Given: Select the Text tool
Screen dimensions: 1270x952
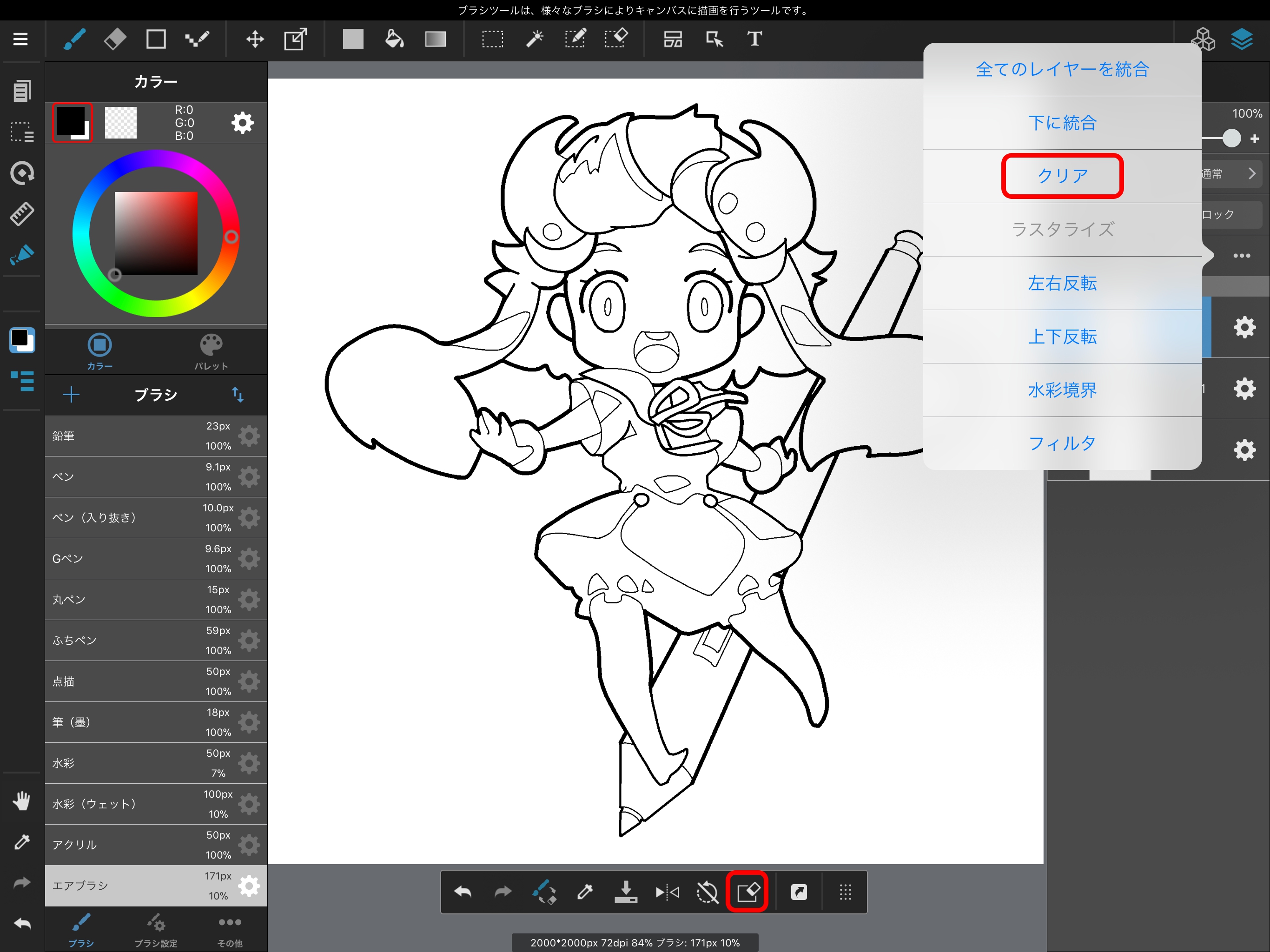Looking at the screenshot, I should click(x=754, y=39).
